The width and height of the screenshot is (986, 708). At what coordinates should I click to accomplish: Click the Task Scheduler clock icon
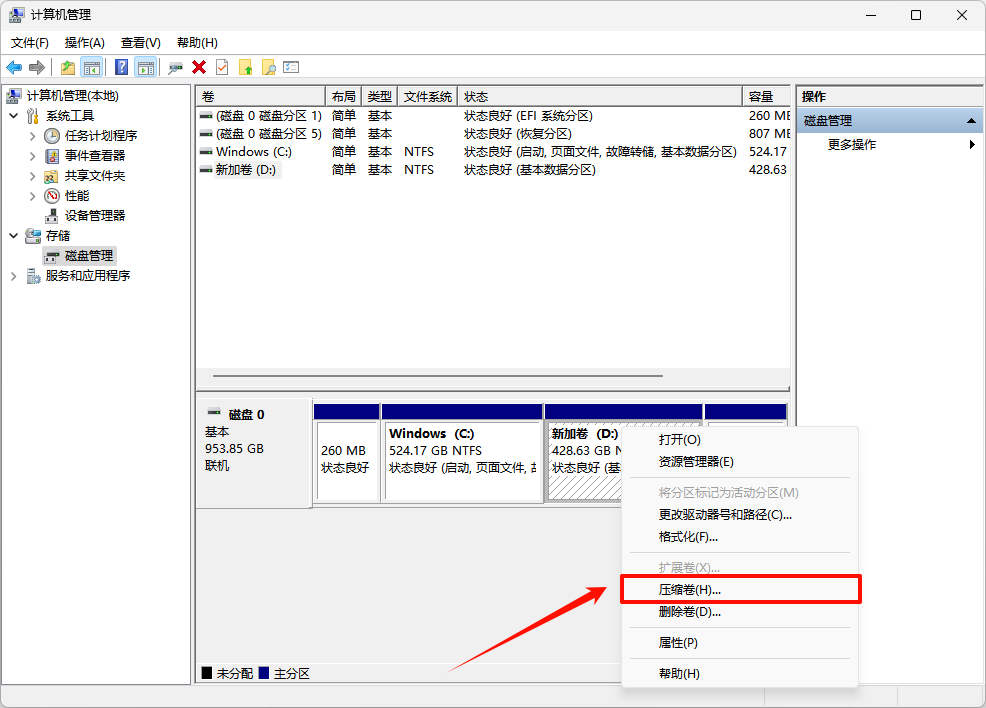(52, 135)
